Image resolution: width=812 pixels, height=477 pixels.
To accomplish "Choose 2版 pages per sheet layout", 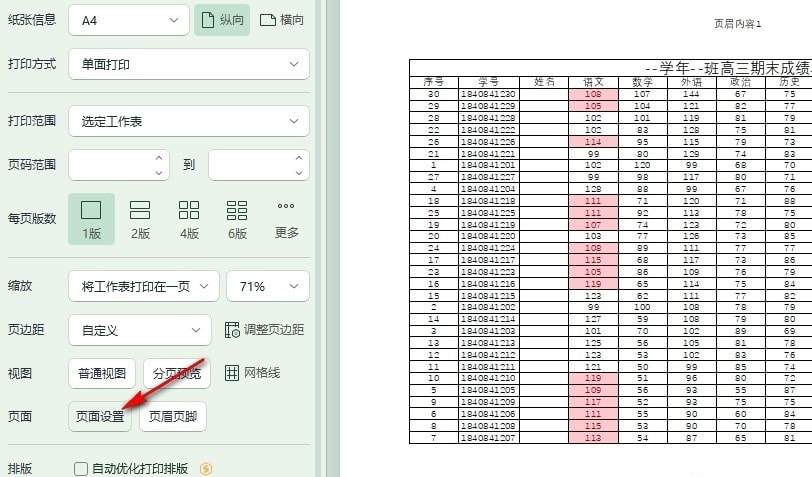I will coord(140,219).
